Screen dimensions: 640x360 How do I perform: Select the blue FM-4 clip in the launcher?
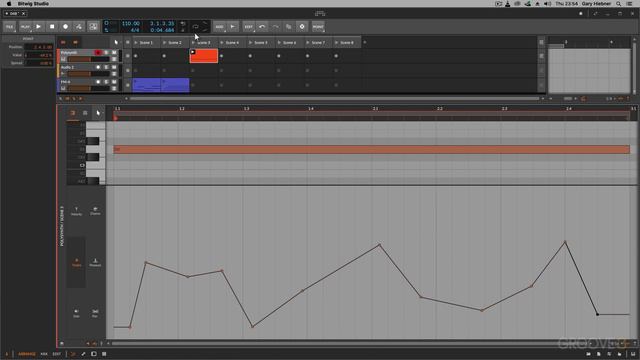pos(161,85)
